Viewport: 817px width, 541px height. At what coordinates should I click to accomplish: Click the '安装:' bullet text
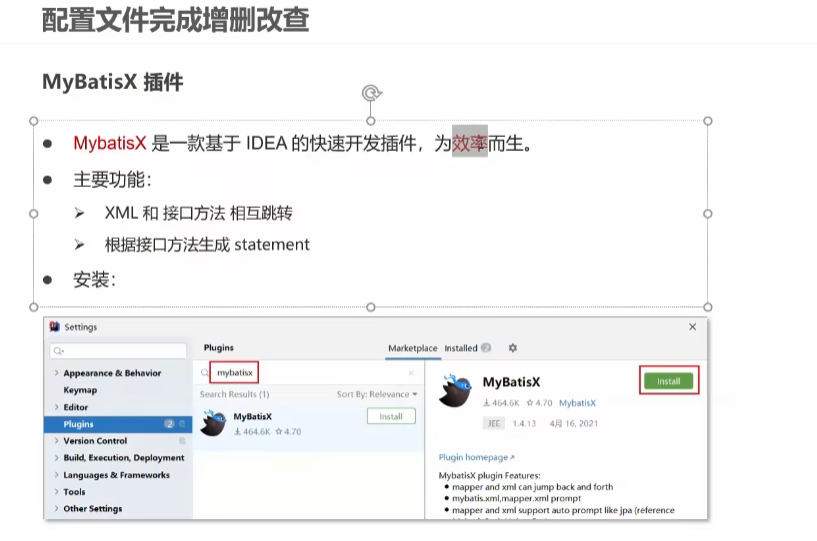click(94, 280)
